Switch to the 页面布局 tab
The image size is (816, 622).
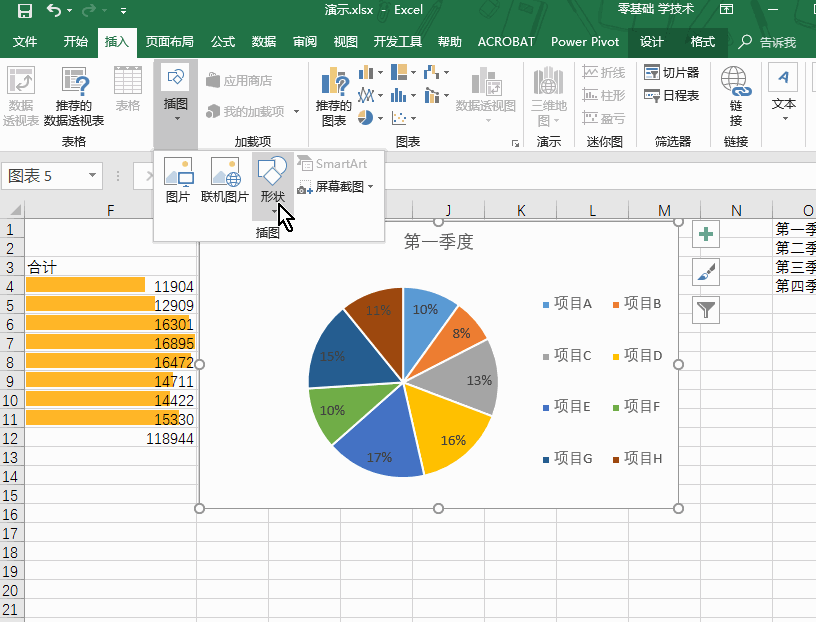(x=170, y=42)
